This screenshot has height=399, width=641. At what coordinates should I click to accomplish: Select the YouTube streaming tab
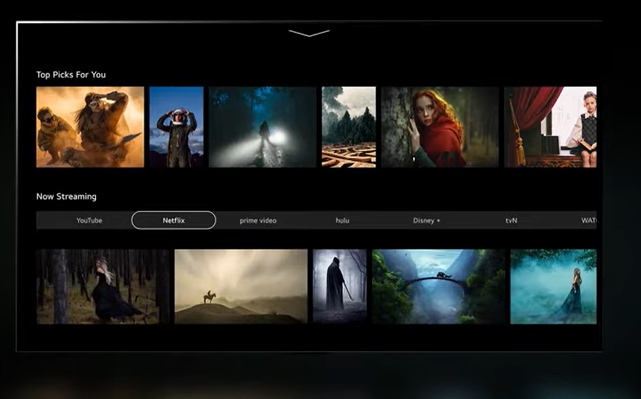pyautogui.click(x=89, y=220)
